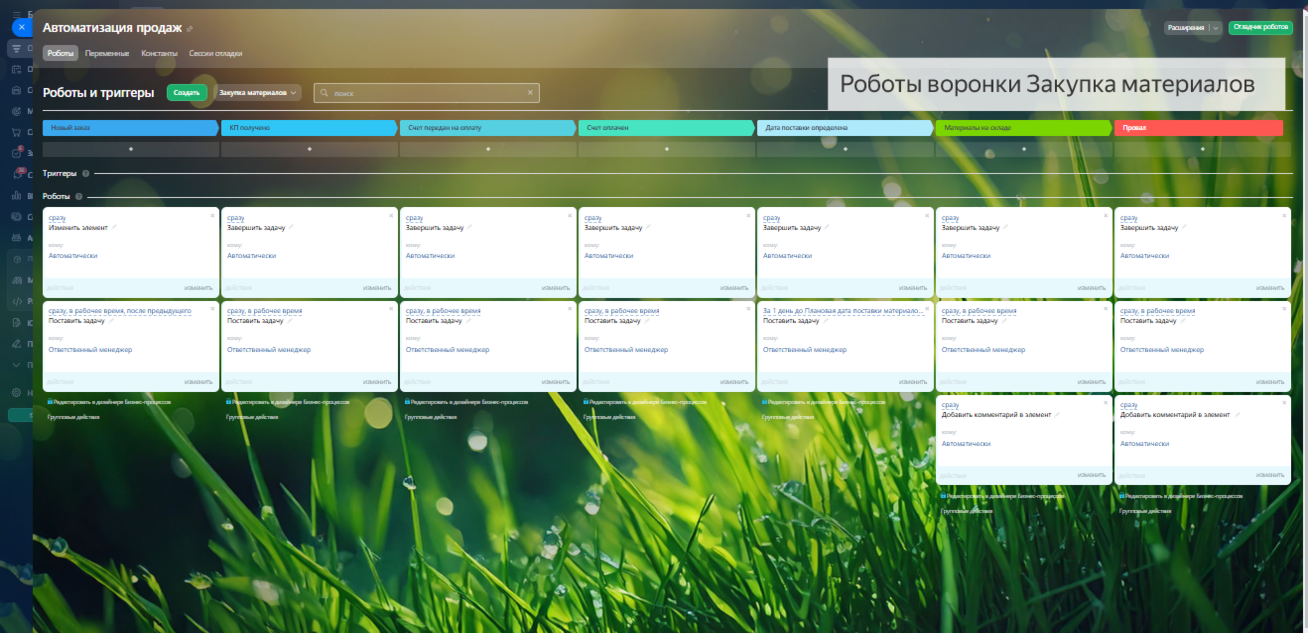Click изменить on Добавить комментарий in Провал
Viewport: 1308px width, 633px height.
pyautogui.click(x=1270, y=476)
